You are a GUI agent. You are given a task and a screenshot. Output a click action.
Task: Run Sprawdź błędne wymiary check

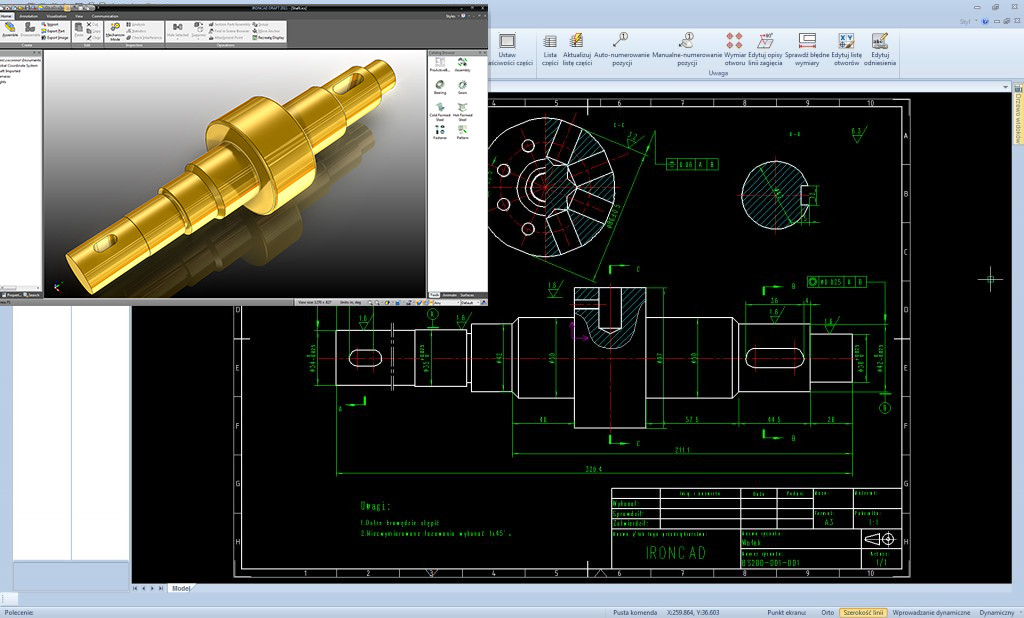(806, 50)
